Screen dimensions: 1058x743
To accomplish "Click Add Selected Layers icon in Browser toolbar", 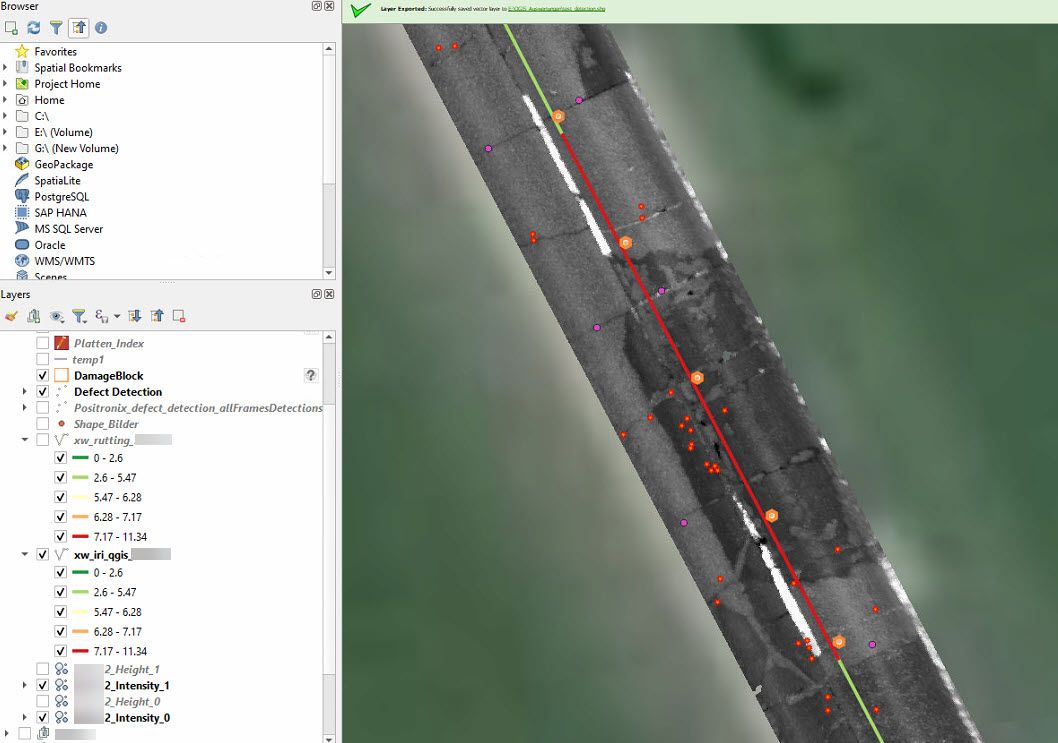I will pos(11,28).
